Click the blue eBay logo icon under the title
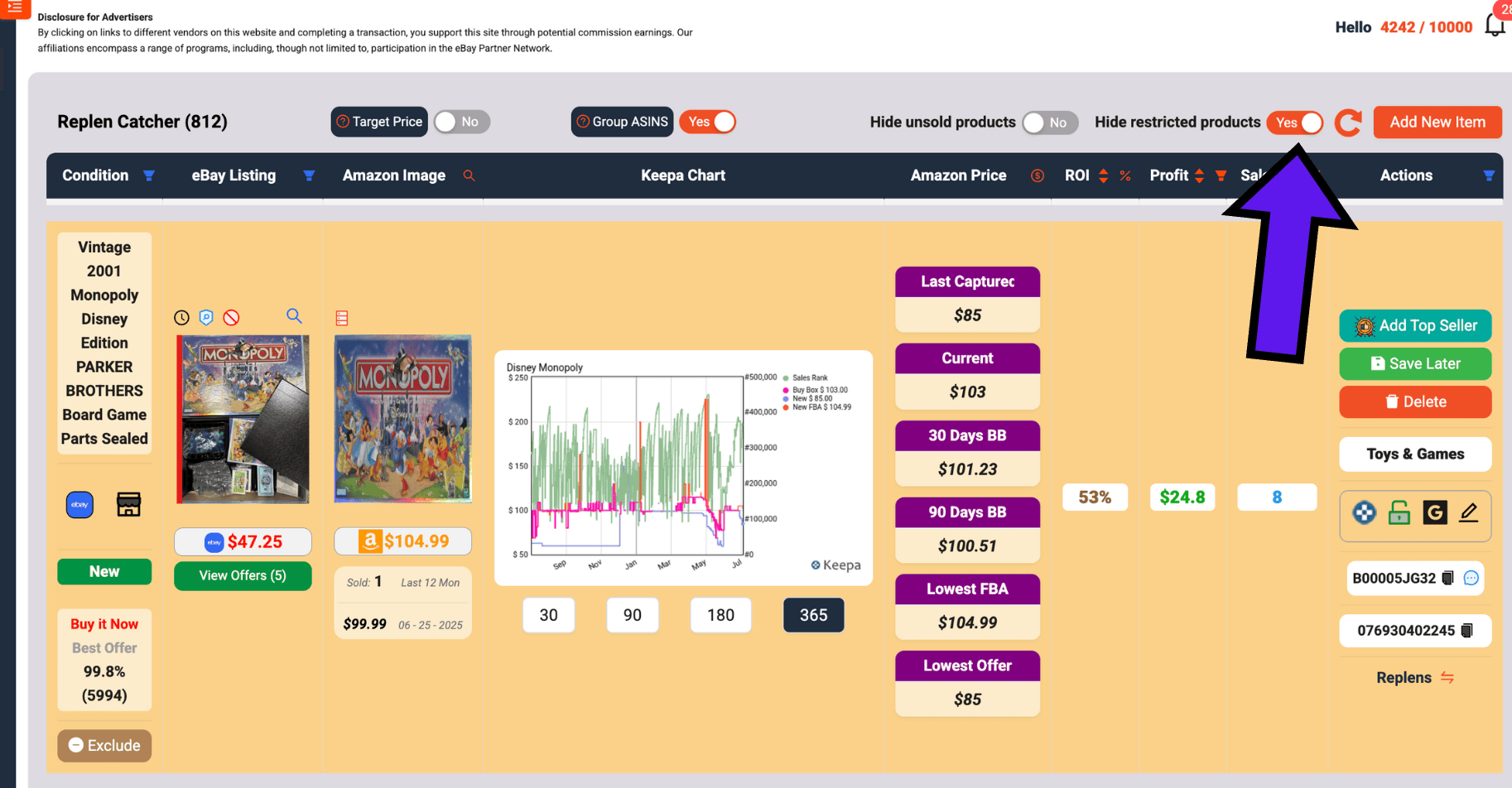Image resolution: width=1512 pixels, height=788 pixels. (79, 504)
